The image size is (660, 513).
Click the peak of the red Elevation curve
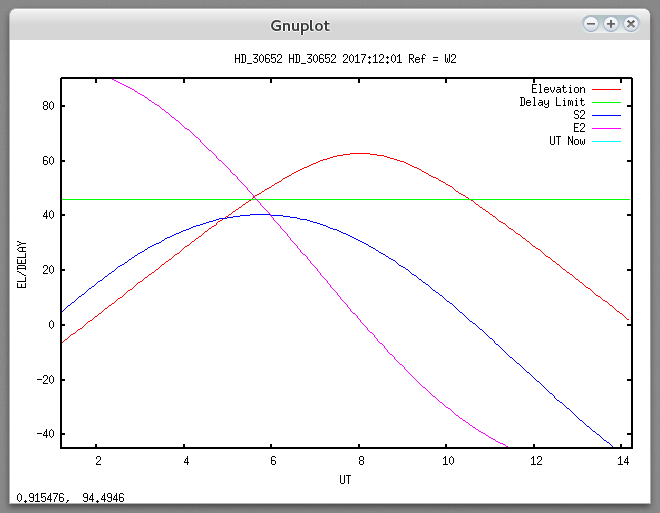[x=358, y=153]
